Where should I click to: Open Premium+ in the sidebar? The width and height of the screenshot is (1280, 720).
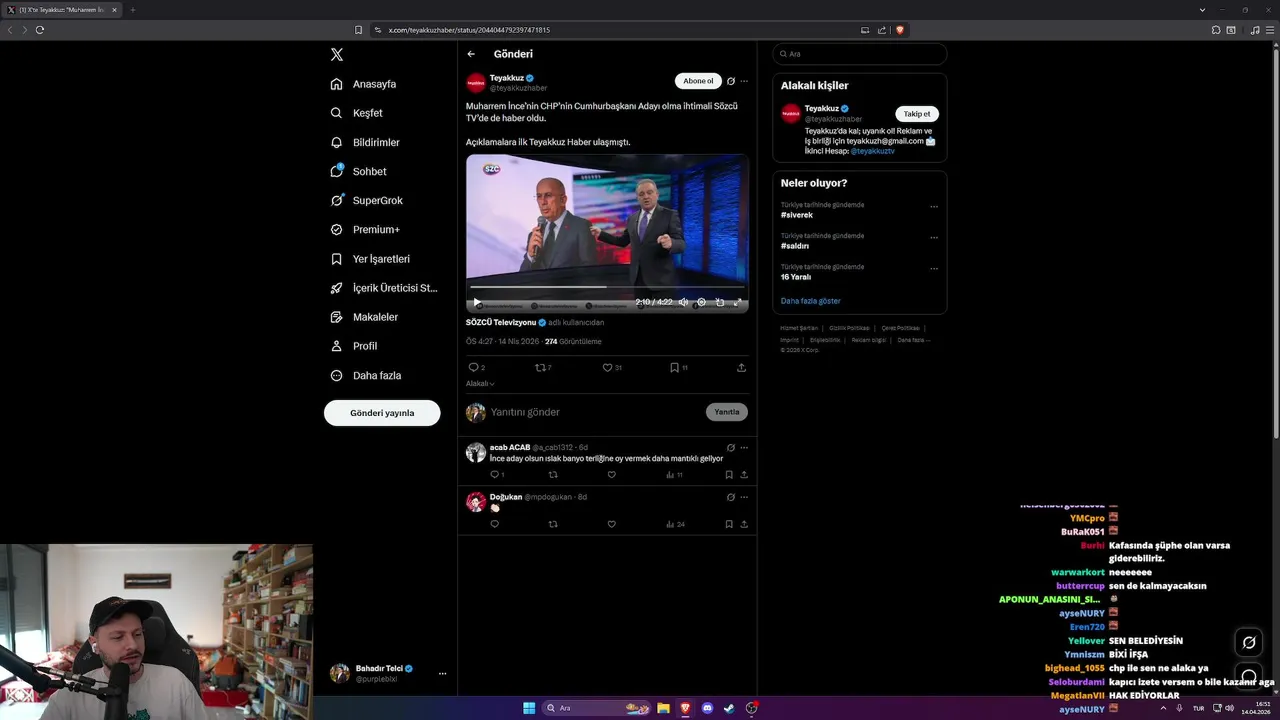[365, 229]
